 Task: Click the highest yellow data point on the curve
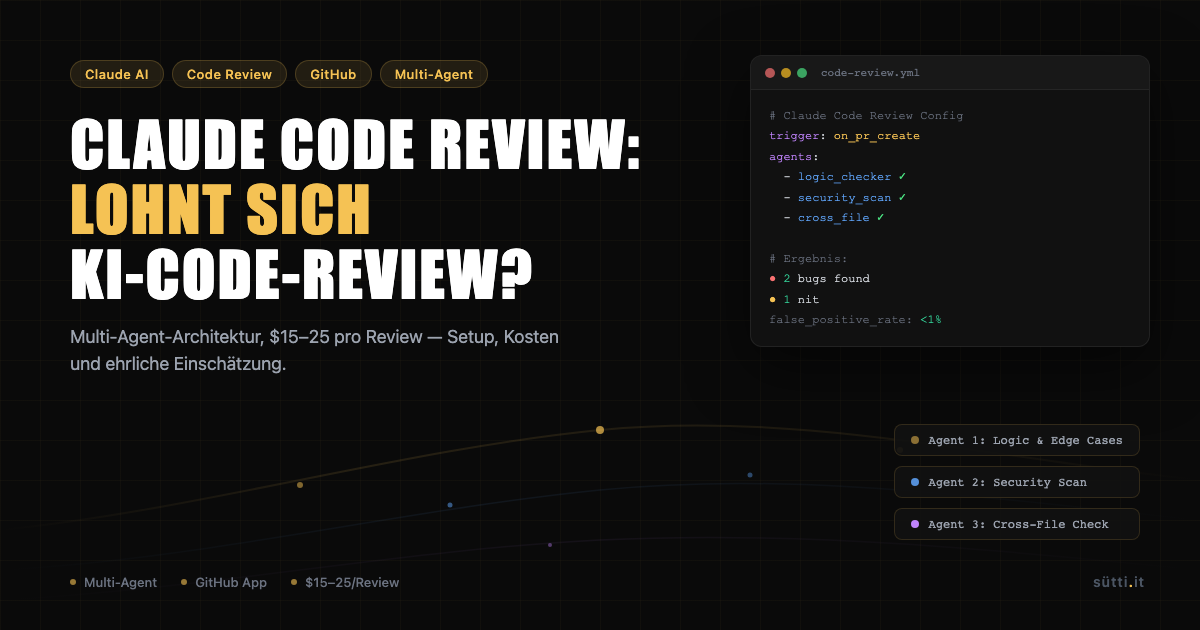pos(600,430)
